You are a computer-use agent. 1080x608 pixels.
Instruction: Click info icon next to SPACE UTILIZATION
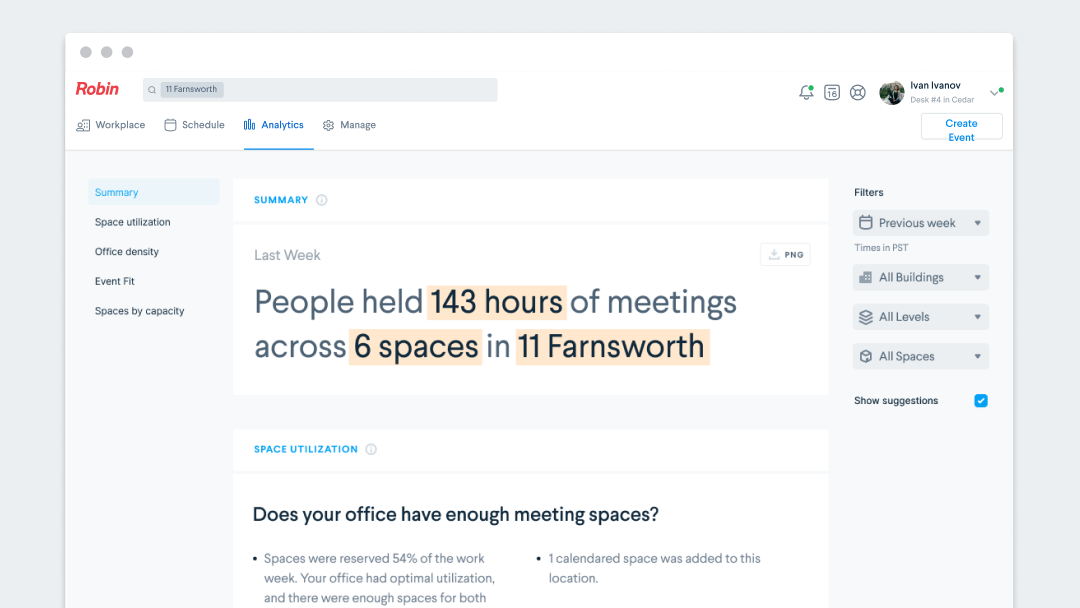pyautogui.click(x=371, y=449)
